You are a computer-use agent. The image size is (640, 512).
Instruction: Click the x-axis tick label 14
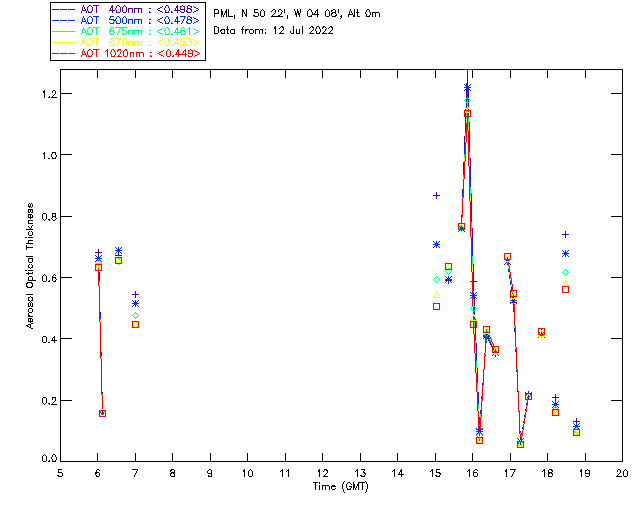pyautogui.click(x=398, y=473)
